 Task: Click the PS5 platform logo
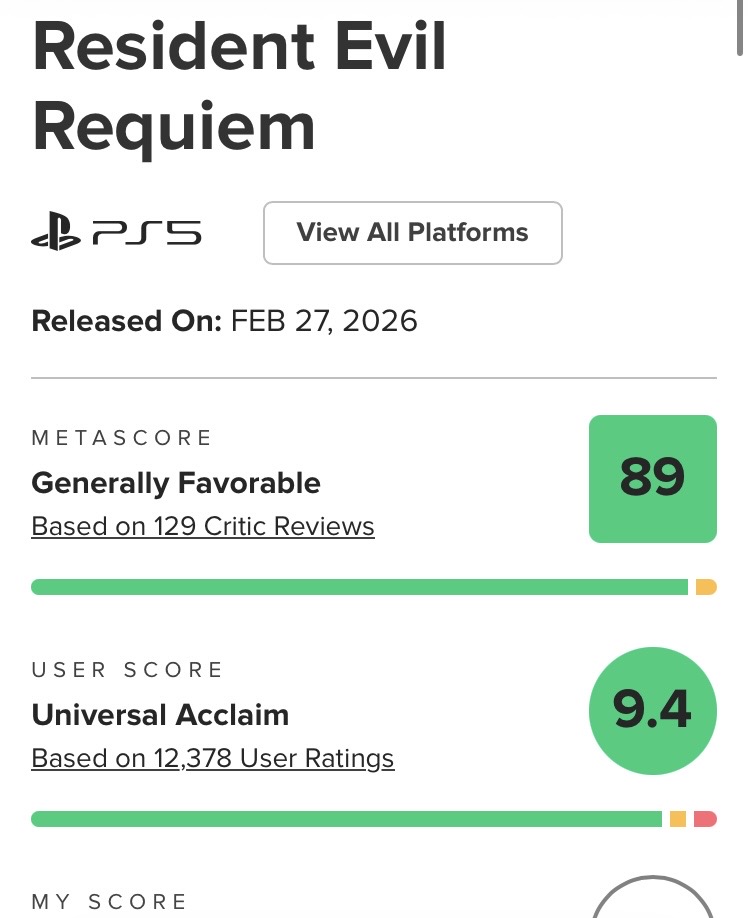tap(116, 234)
